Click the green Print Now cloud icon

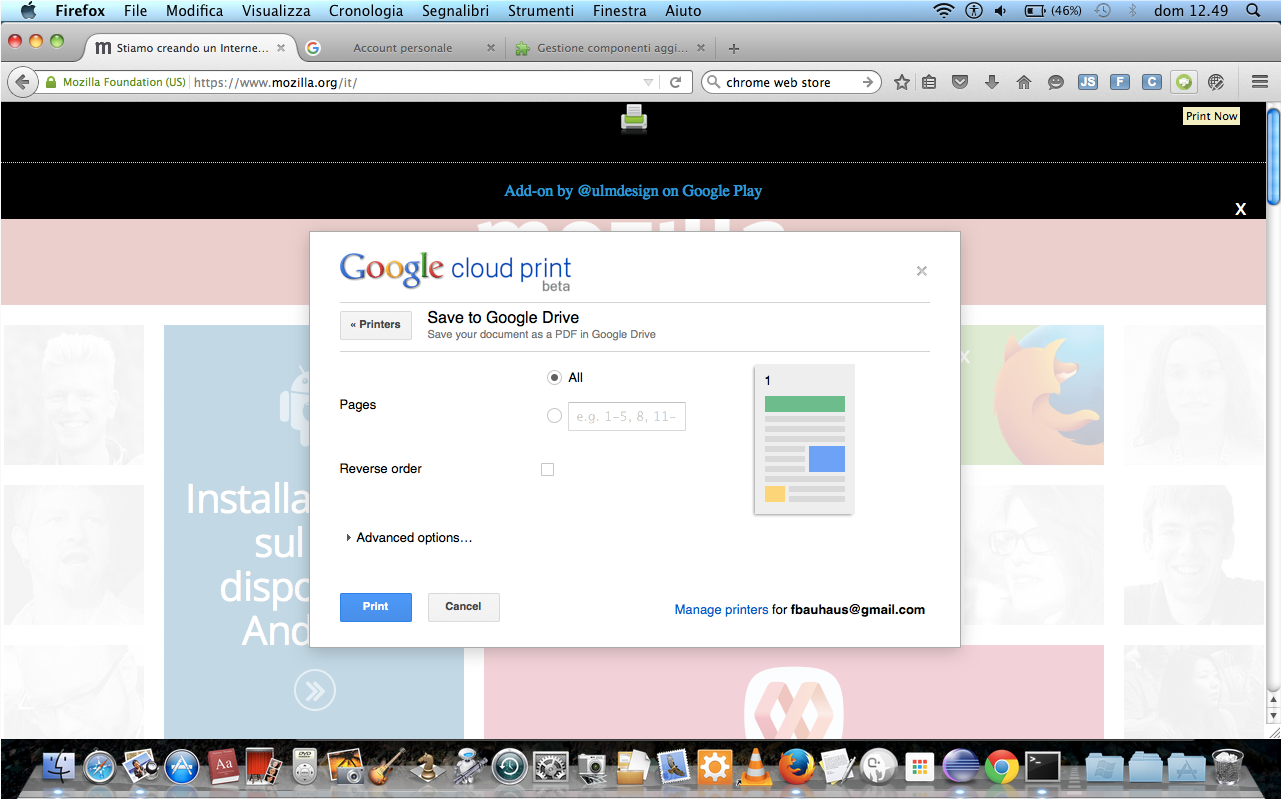pos(1184,82)
